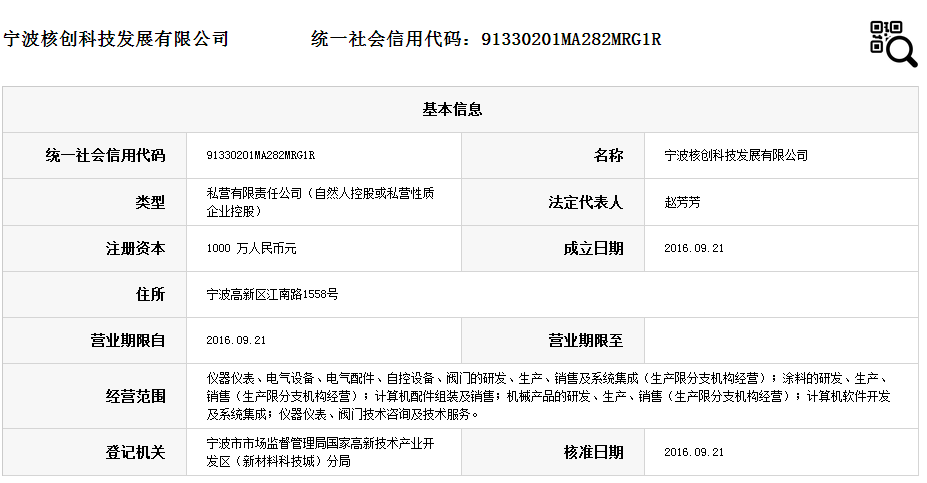Select date 2016.09.21 beside 成立日期

point(694,248)
